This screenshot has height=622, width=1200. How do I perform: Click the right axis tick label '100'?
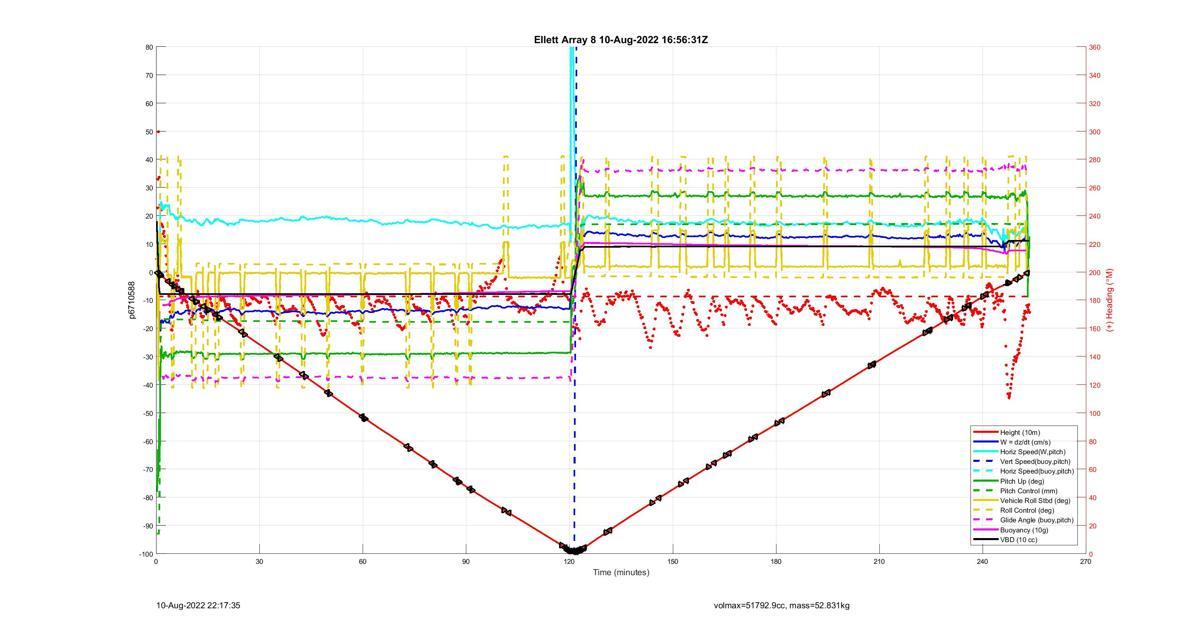click(x=1095, y=413)
